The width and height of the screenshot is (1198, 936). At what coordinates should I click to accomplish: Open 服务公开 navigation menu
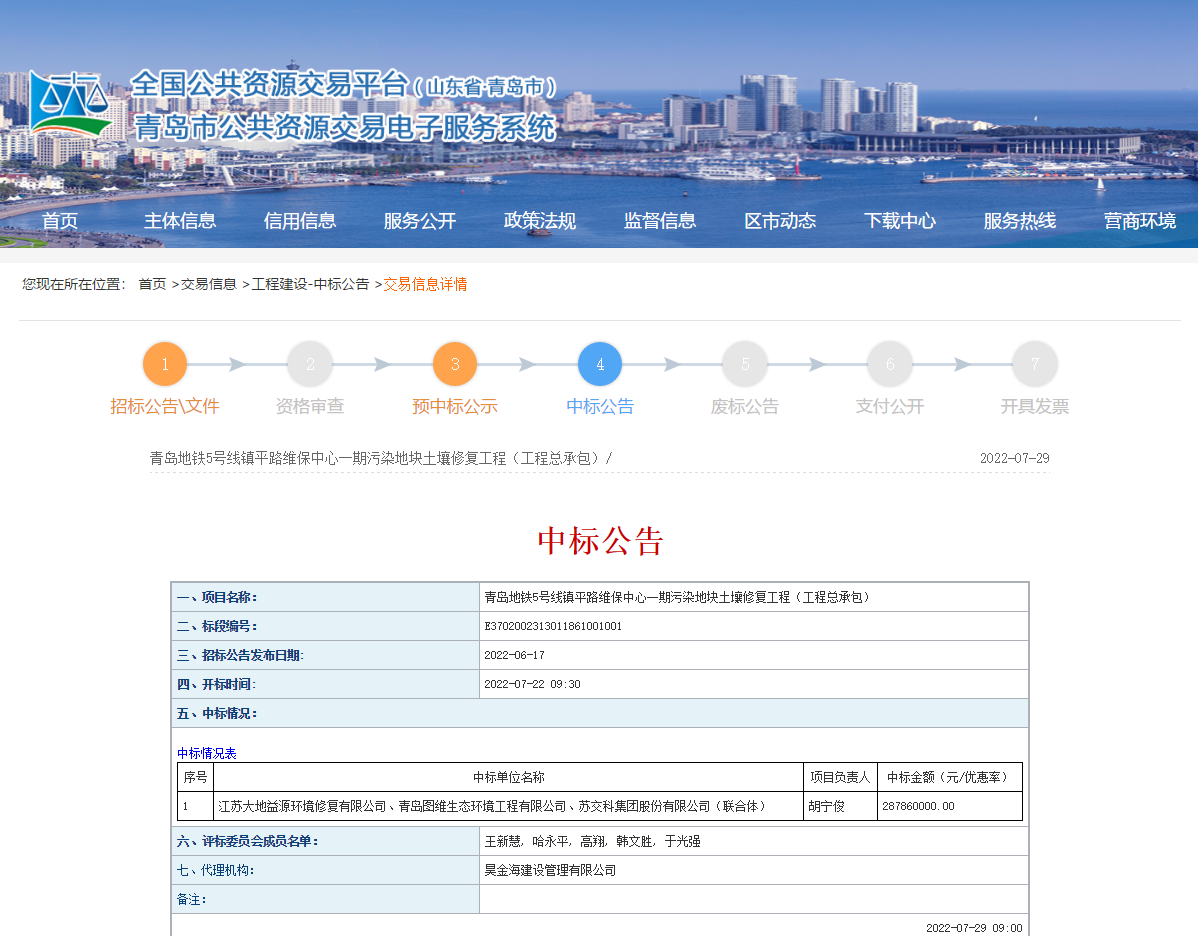tap(420, 221)
